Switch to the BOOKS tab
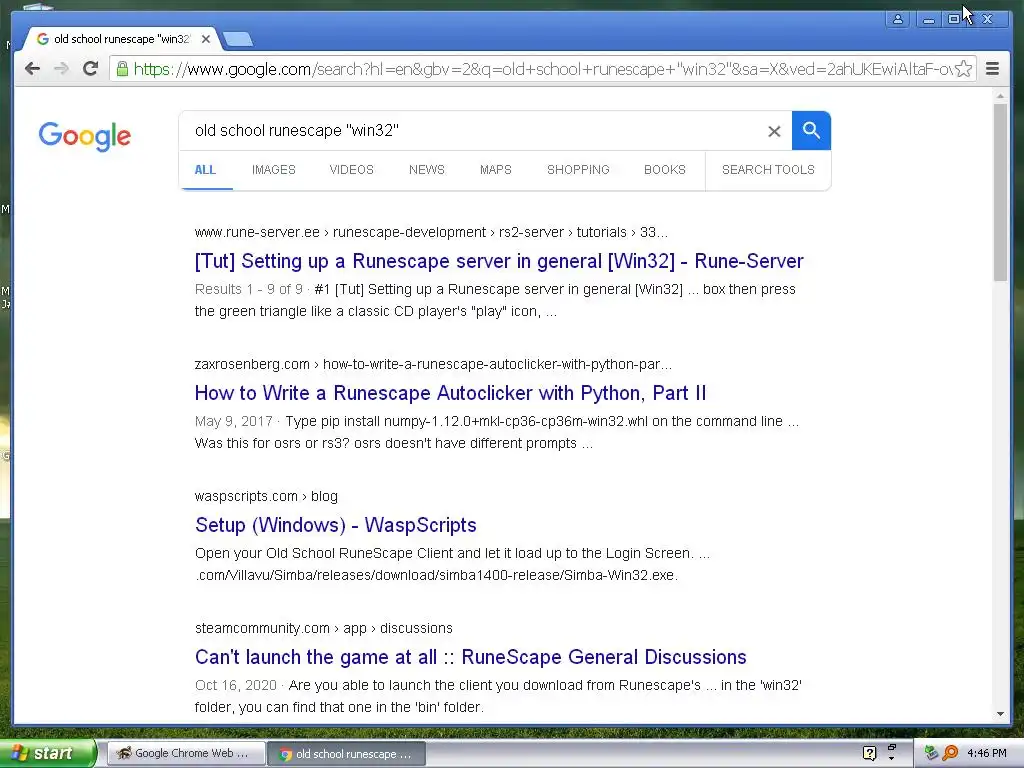 (x=665, y=170)
